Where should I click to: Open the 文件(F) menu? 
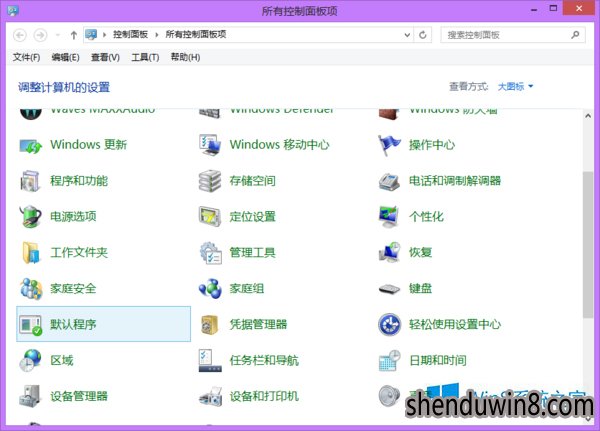coord(26,57)
